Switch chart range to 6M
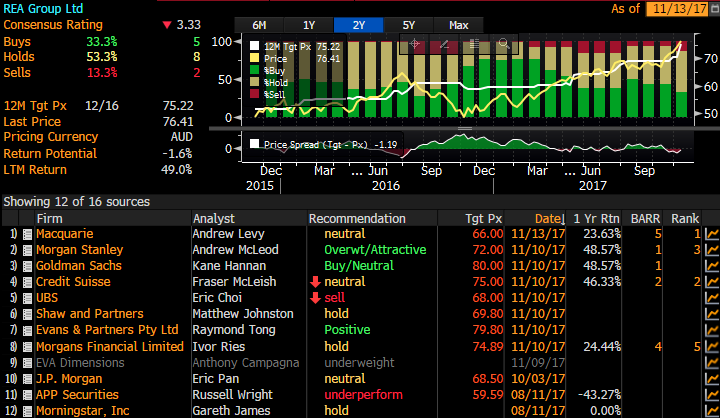The height and width of the screenshot is (418, 720). pos(259,25)
